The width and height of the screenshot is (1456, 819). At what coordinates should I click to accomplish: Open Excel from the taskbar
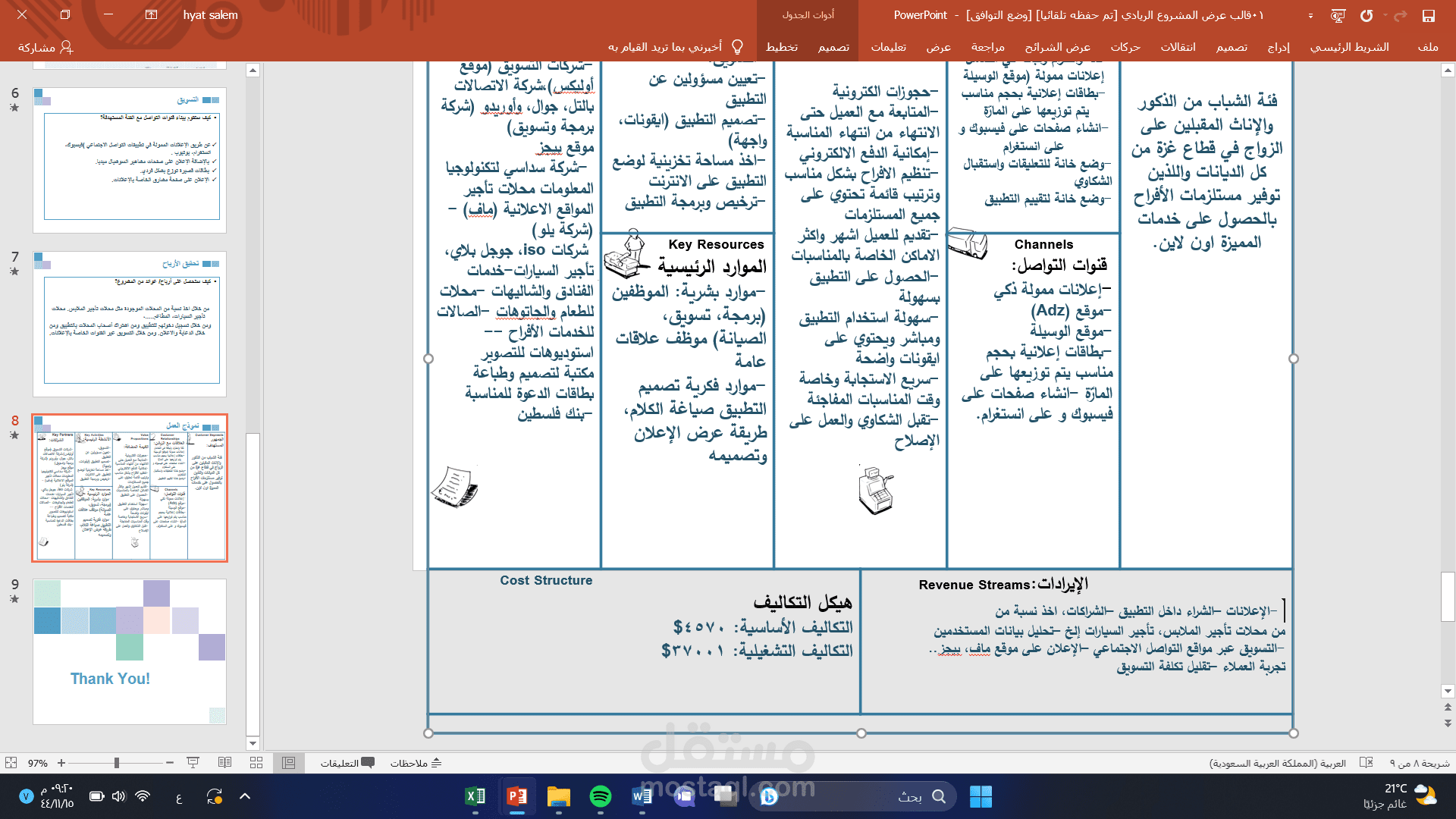pyautogui.click(x=475, y=796)
